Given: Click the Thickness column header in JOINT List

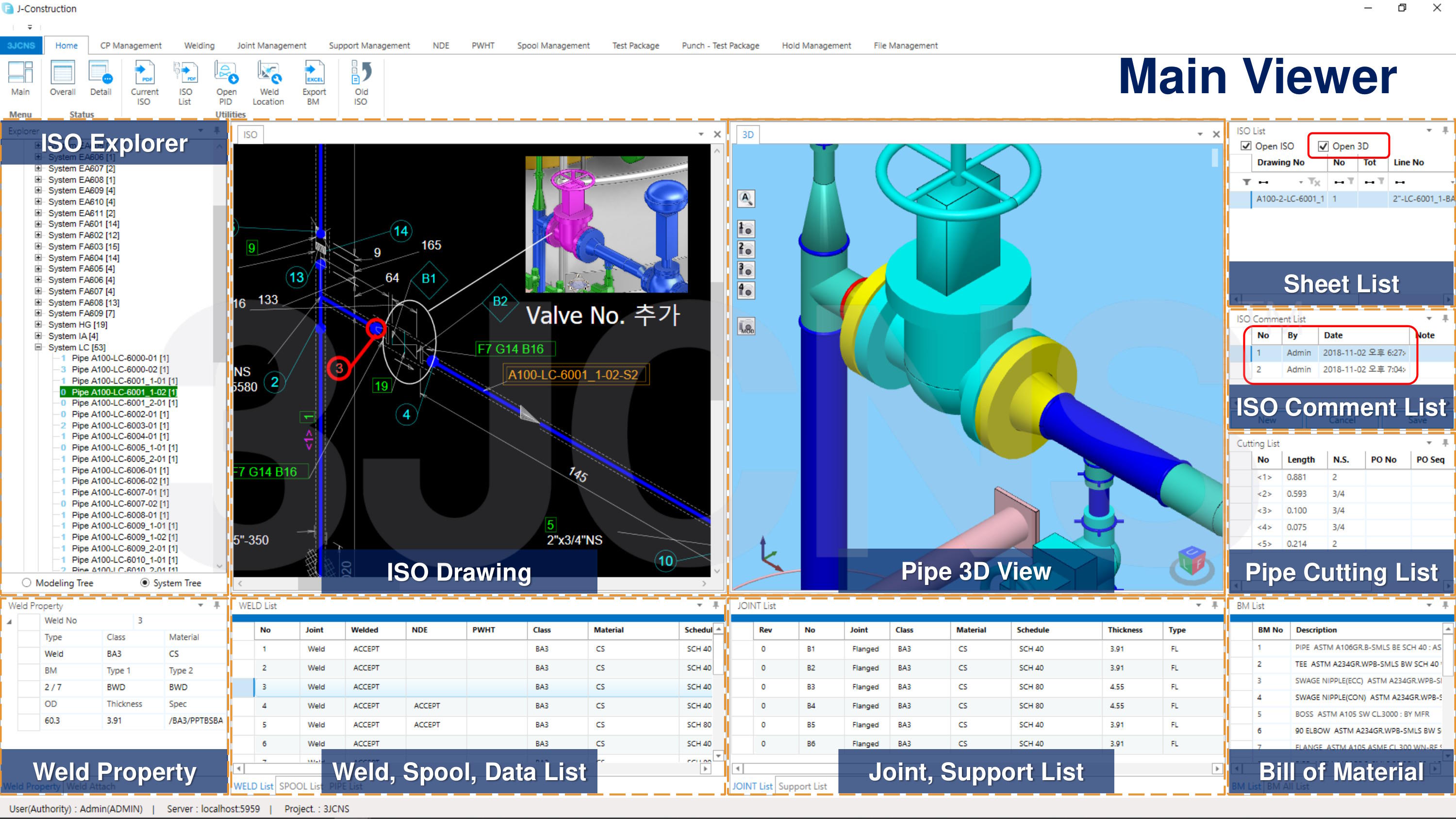Looking at the screenshot, I should (1132, 630).
